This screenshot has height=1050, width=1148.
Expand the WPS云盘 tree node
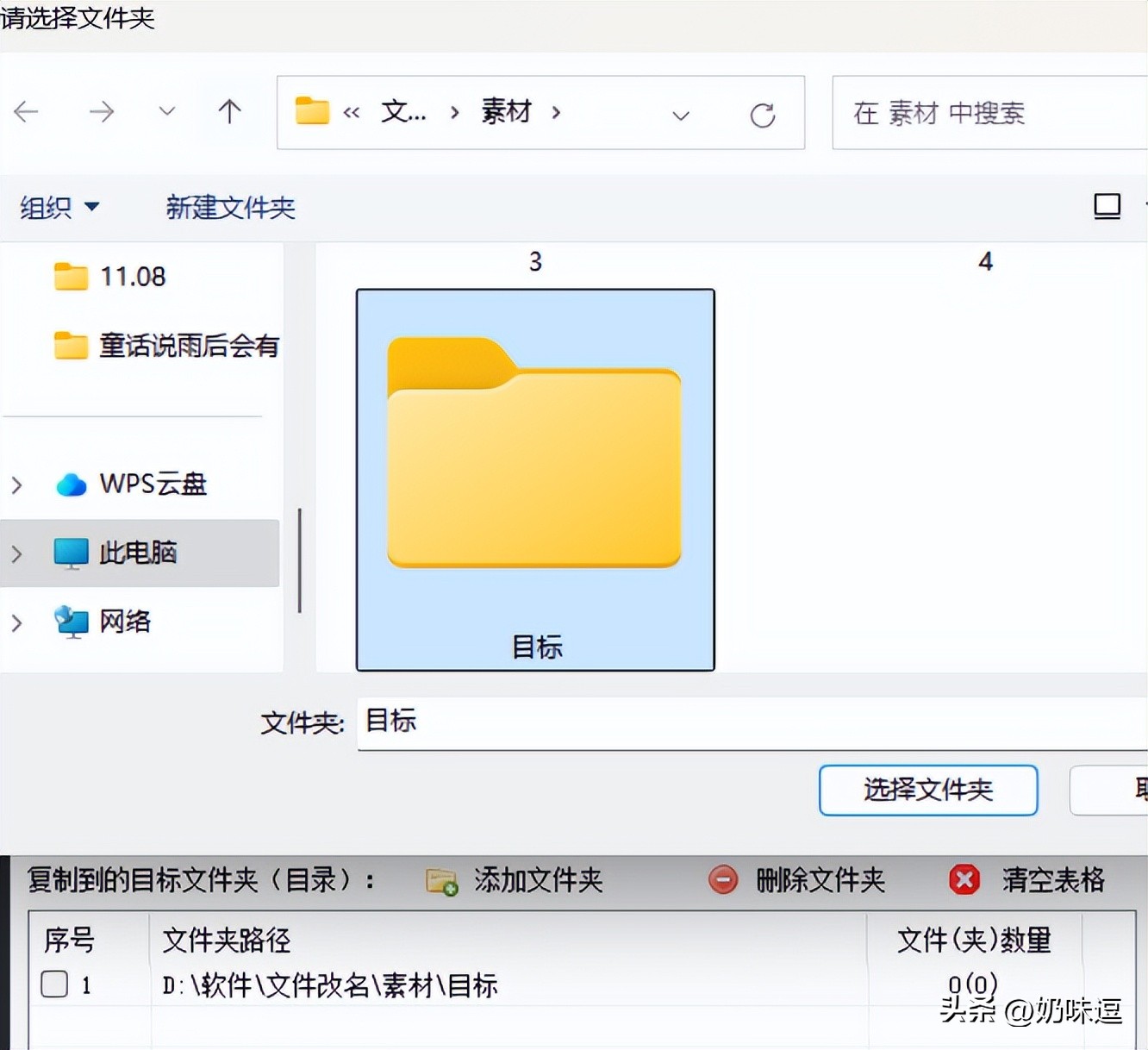pyautogui.click(x=16, y=484)
